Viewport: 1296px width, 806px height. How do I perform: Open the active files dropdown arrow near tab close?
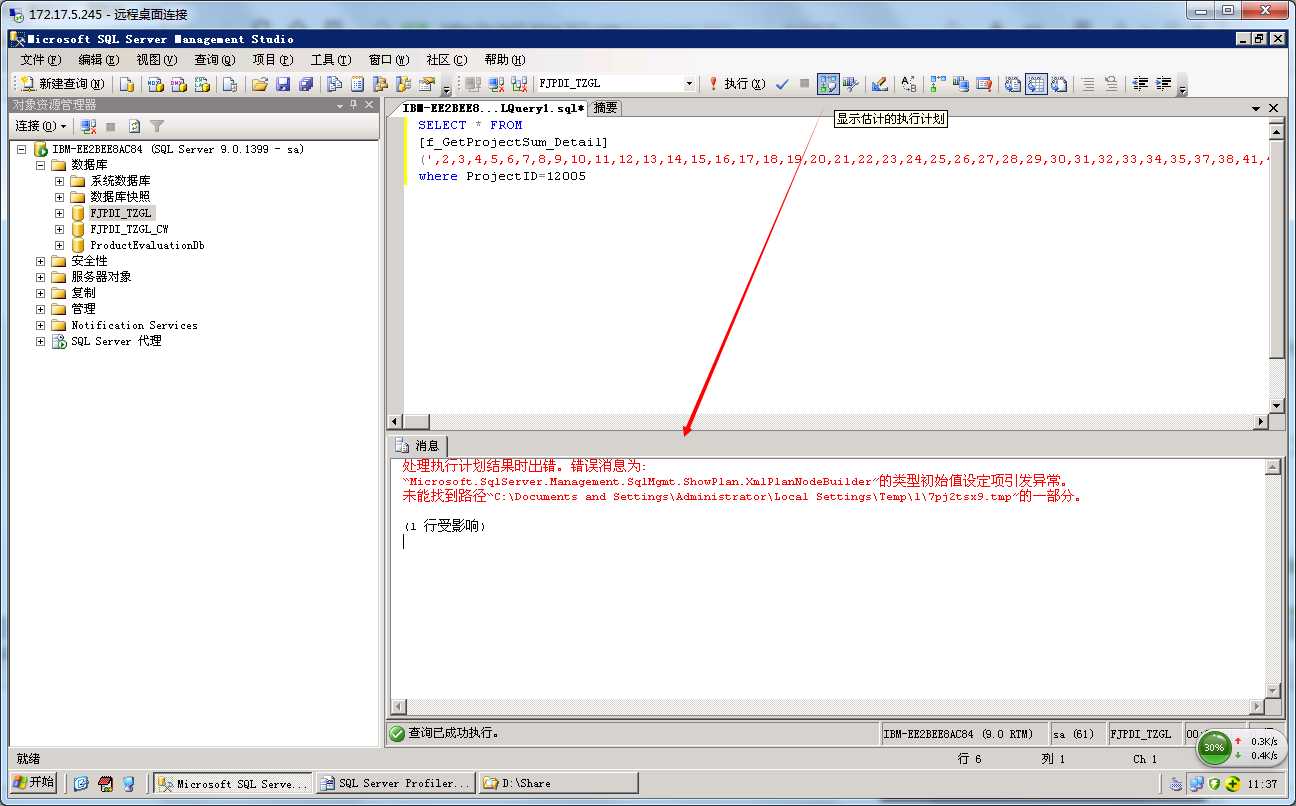pyautogui.click(x=1256, y=108)
